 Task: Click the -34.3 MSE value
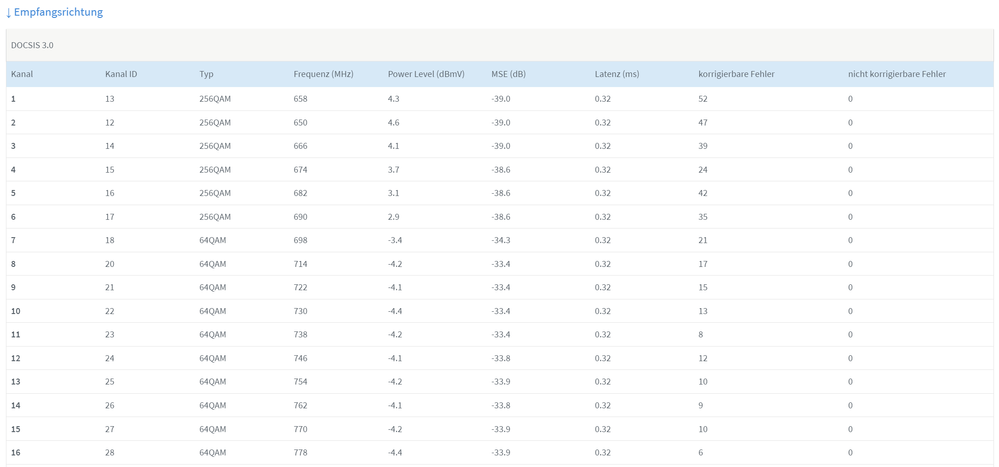click(x=501, y=240)
